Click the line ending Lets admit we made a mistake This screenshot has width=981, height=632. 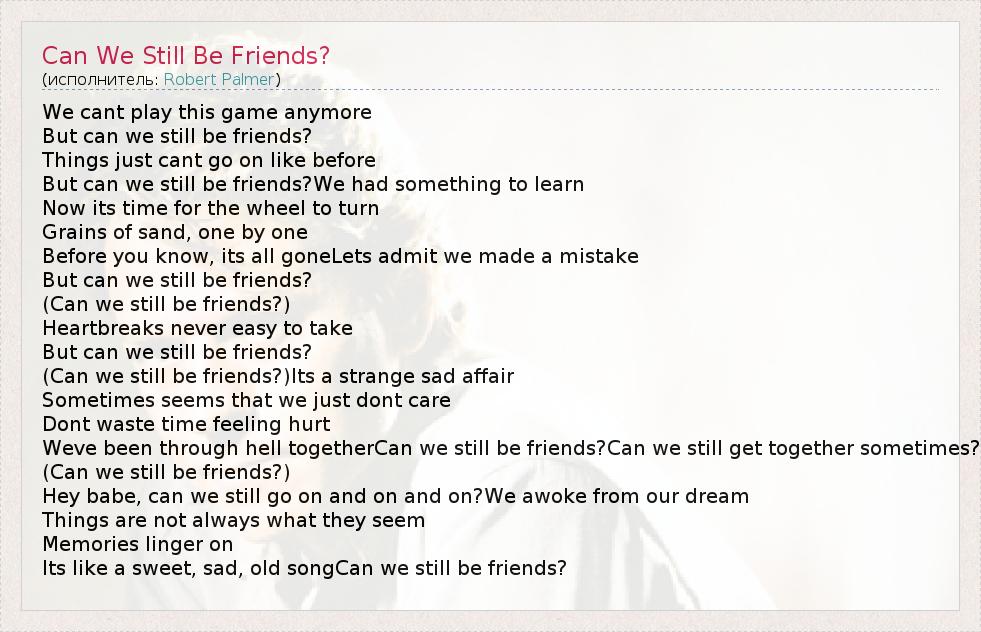[340, 256]
